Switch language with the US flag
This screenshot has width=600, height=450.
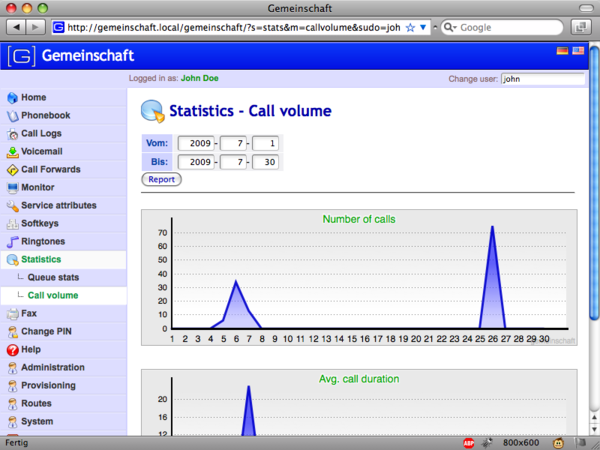(x=578, y=51)
